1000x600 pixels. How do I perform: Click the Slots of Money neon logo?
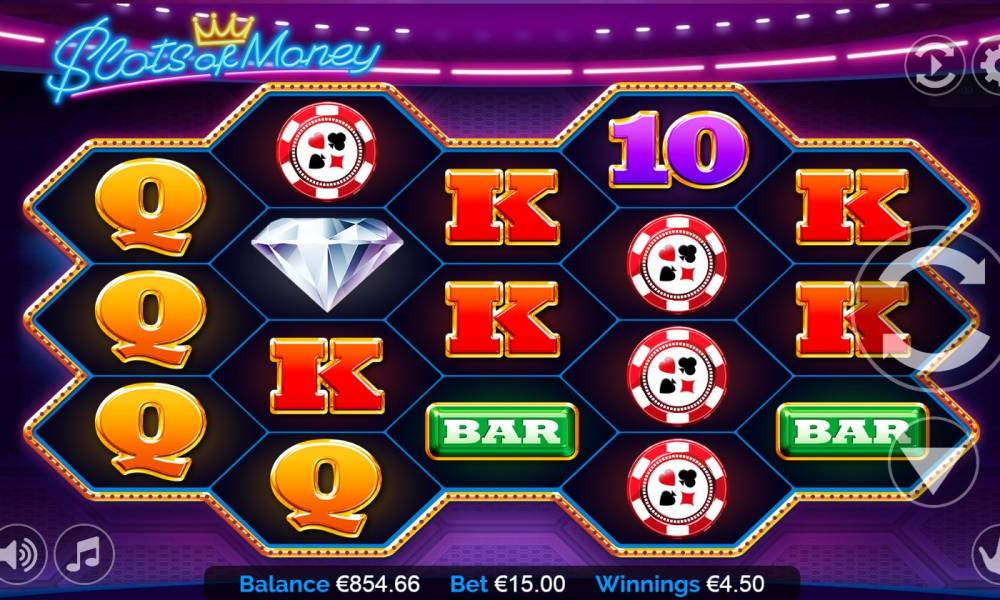pyautogui.click(x=214, y=56)
